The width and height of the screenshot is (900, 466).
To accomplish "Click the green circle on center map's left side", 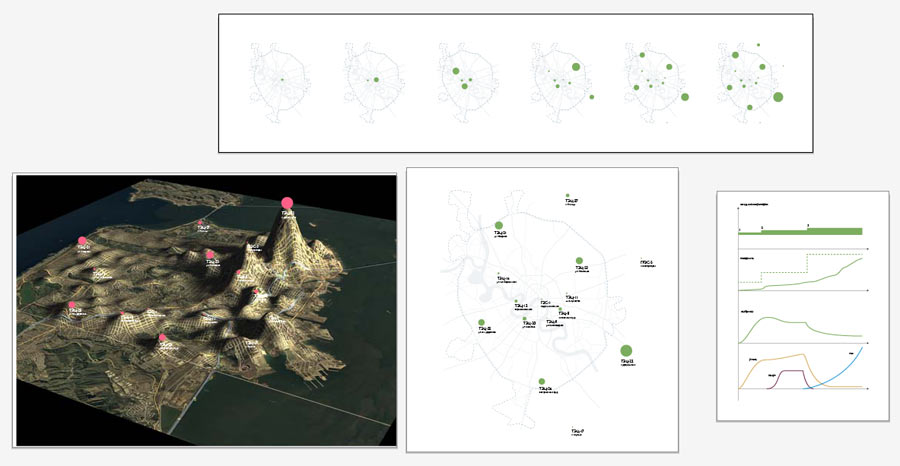I will tap(481, 322).
